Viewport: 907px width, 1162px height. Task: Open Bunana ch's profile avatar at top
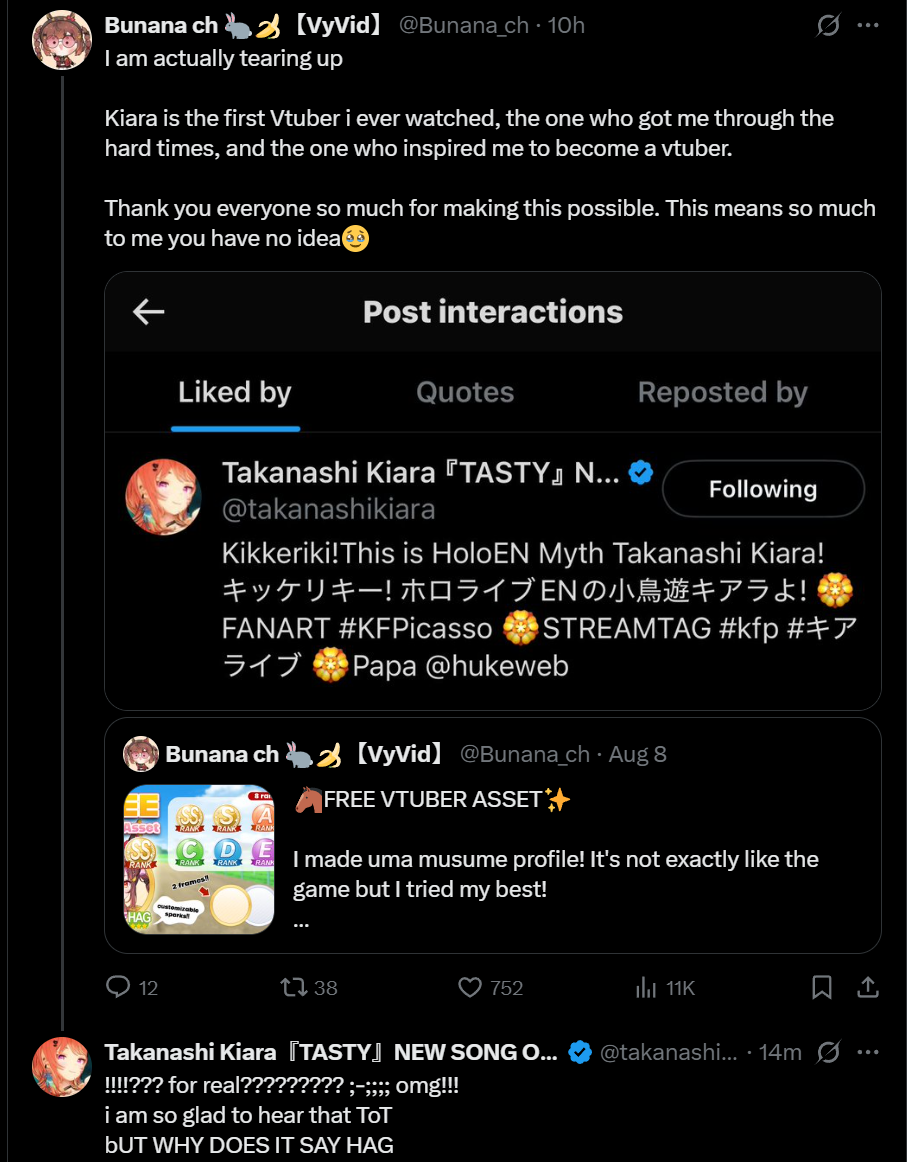pos(63,40)
